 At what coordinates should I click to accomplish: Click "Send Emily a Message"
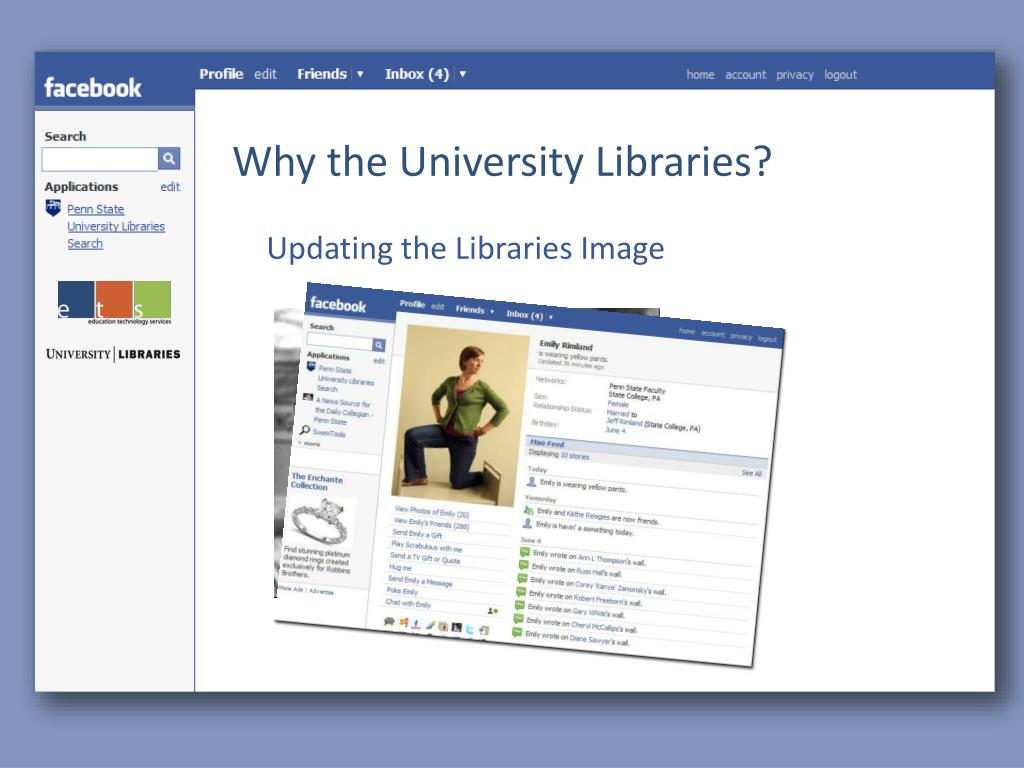(420, 581)
